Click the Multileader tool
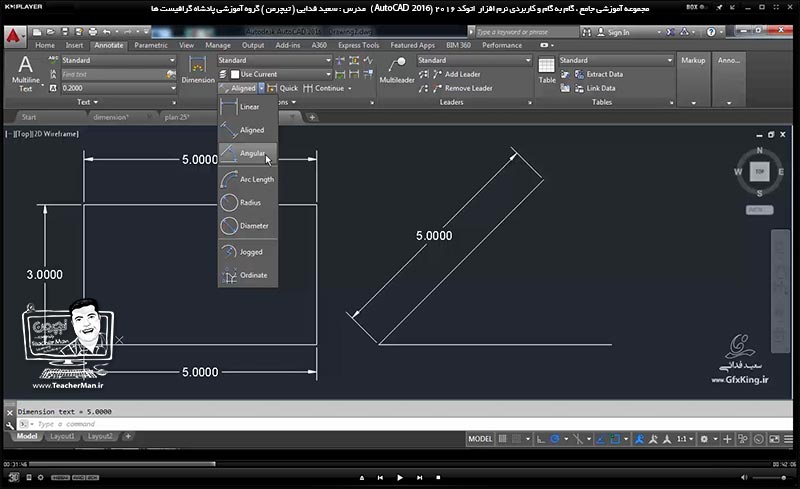Screen dimensions: 800x489 click(x=397, y=70)
